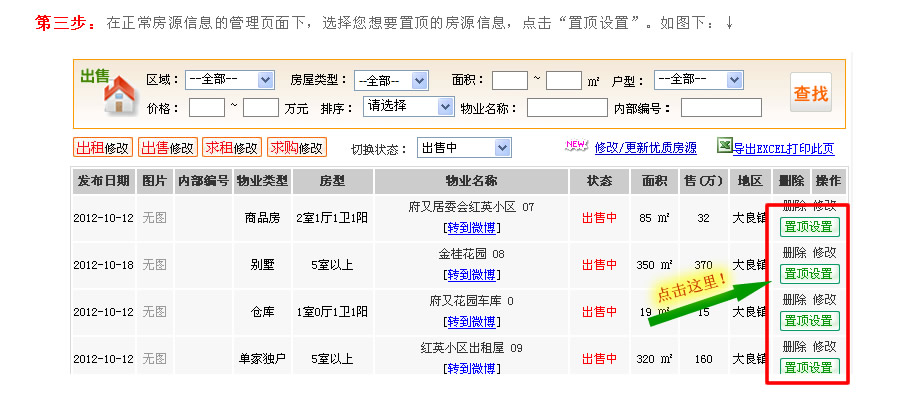Click the Excel export icon
The height and width of the screenshot is (395, 900).
[x=724, y=146]
